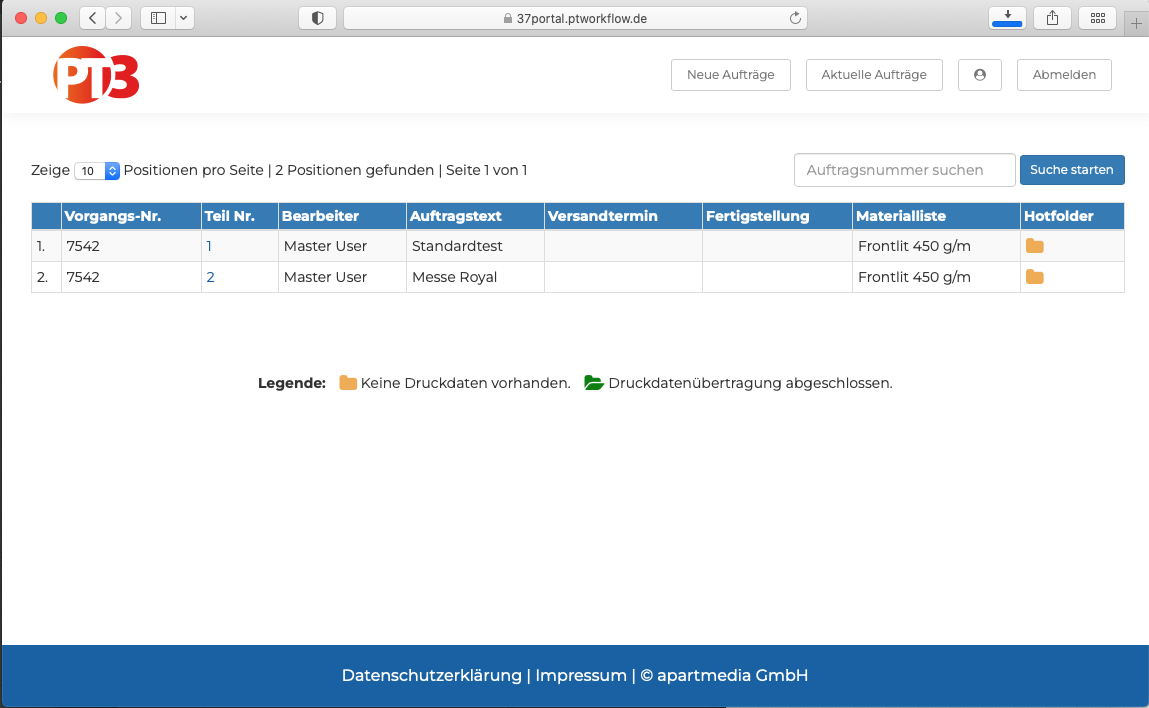Reload the page in address bar
This screenshot has height=708, width=1149.
795,18
